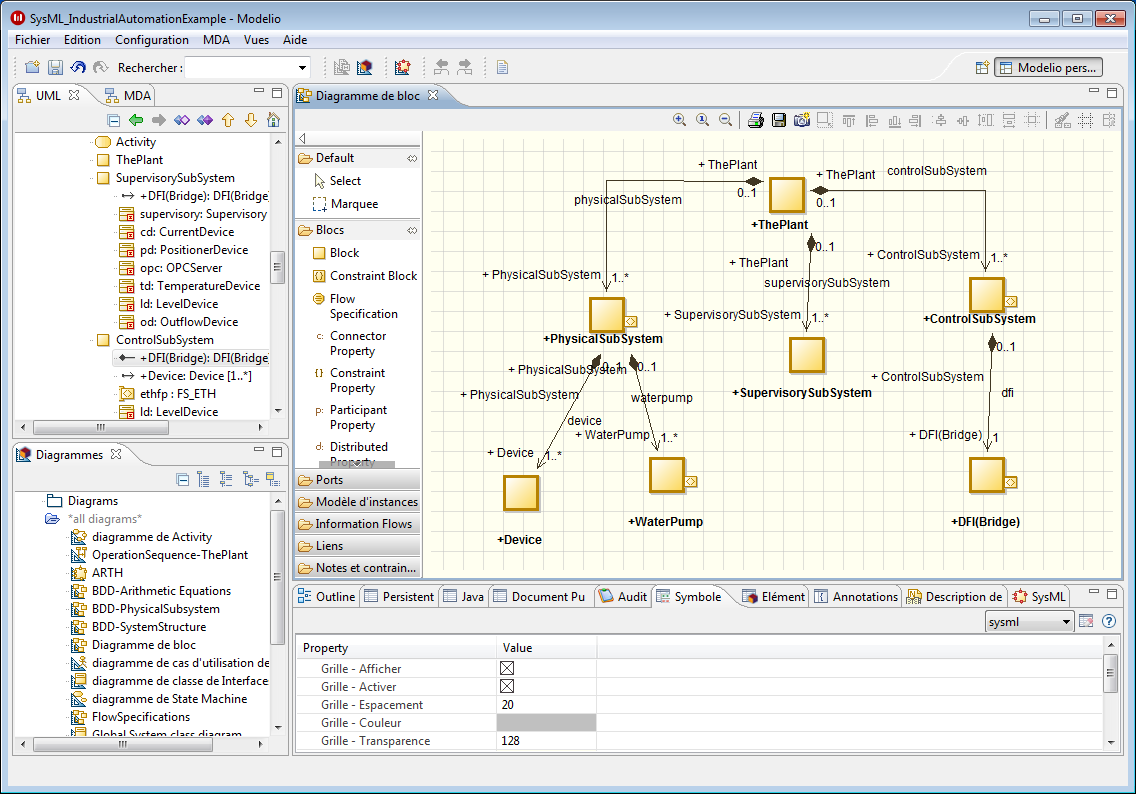
Task: Pick the Constraint Block palette tool
Action: (364, 275)
